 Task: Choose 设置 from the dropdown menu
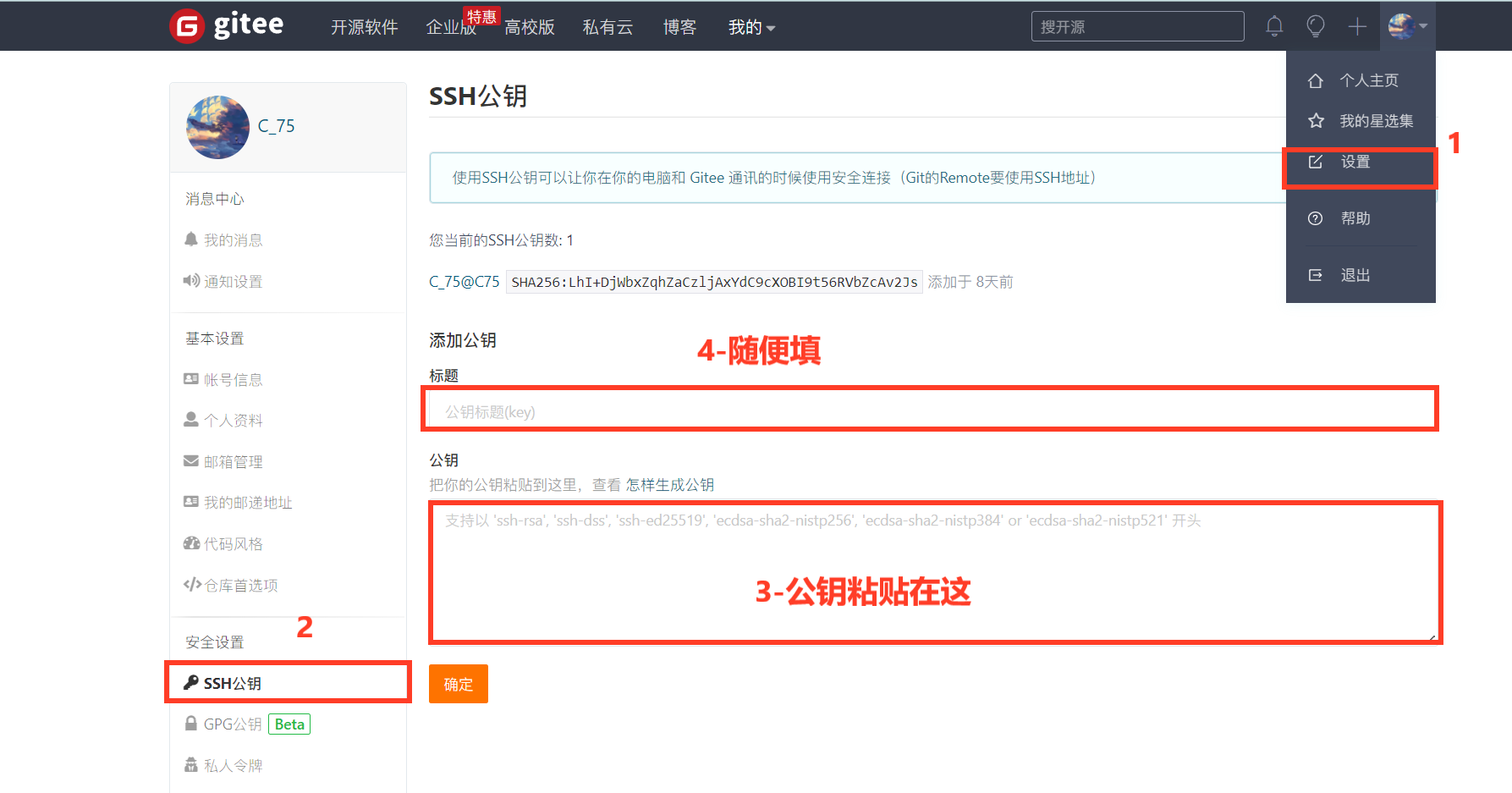(1355, 162)
